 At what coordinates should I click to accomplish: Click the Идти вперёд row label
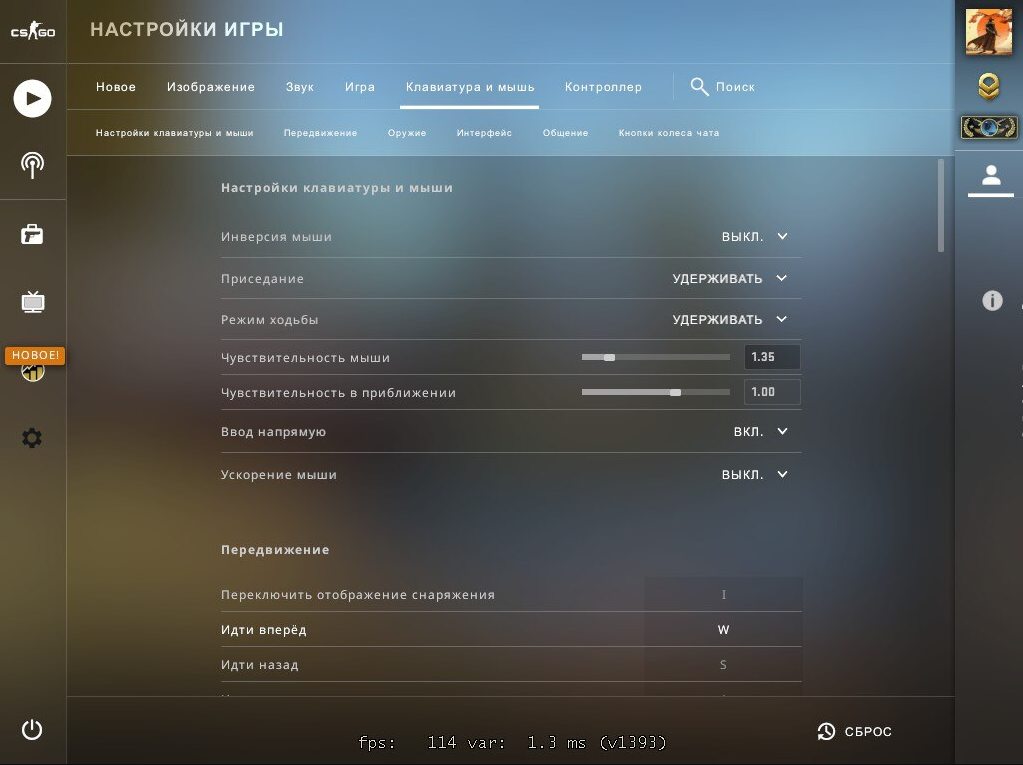coord(264,630)
